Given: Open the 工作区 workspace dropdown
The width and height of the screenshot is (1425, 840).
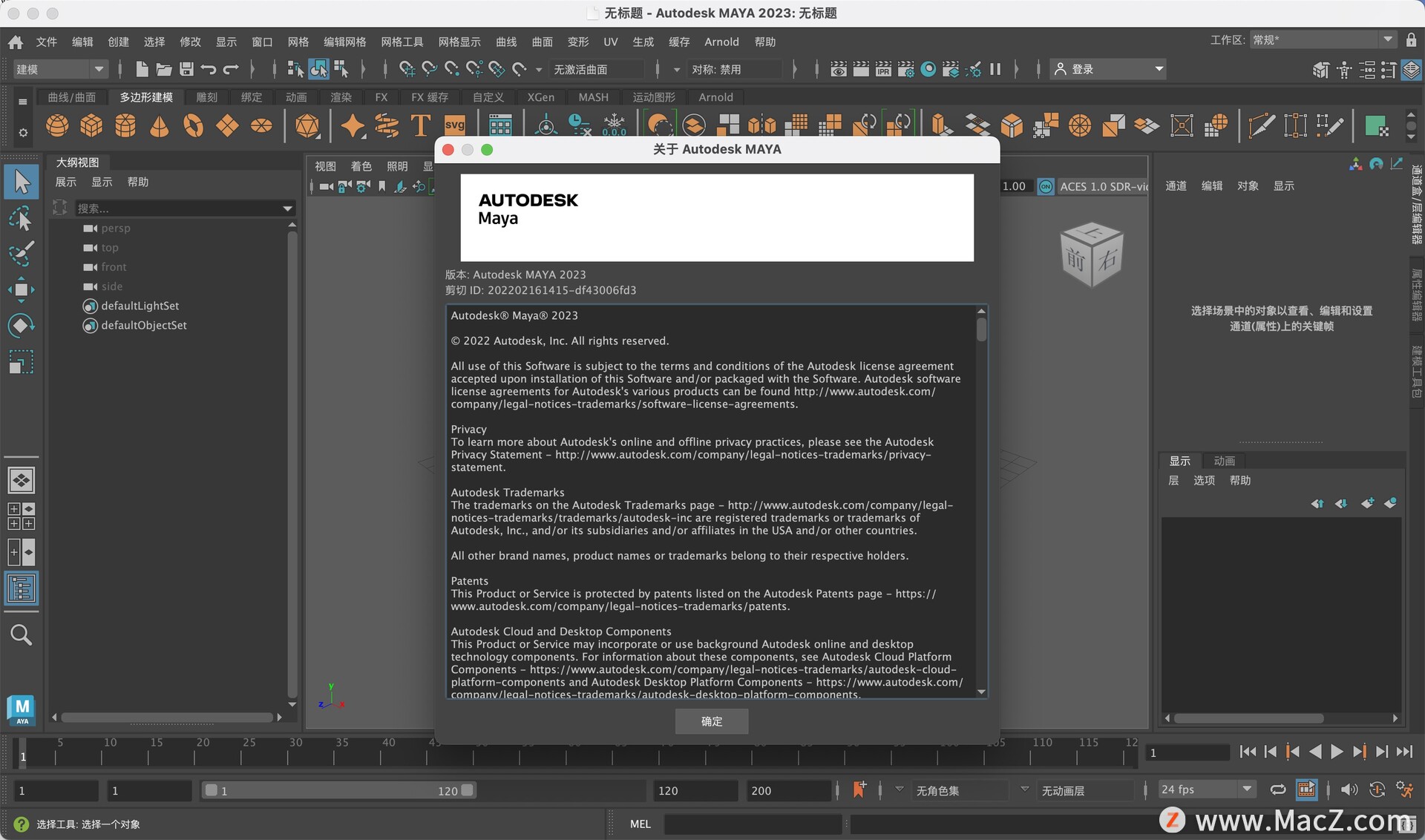Looking at the screenshot, I should point(1323,40).
